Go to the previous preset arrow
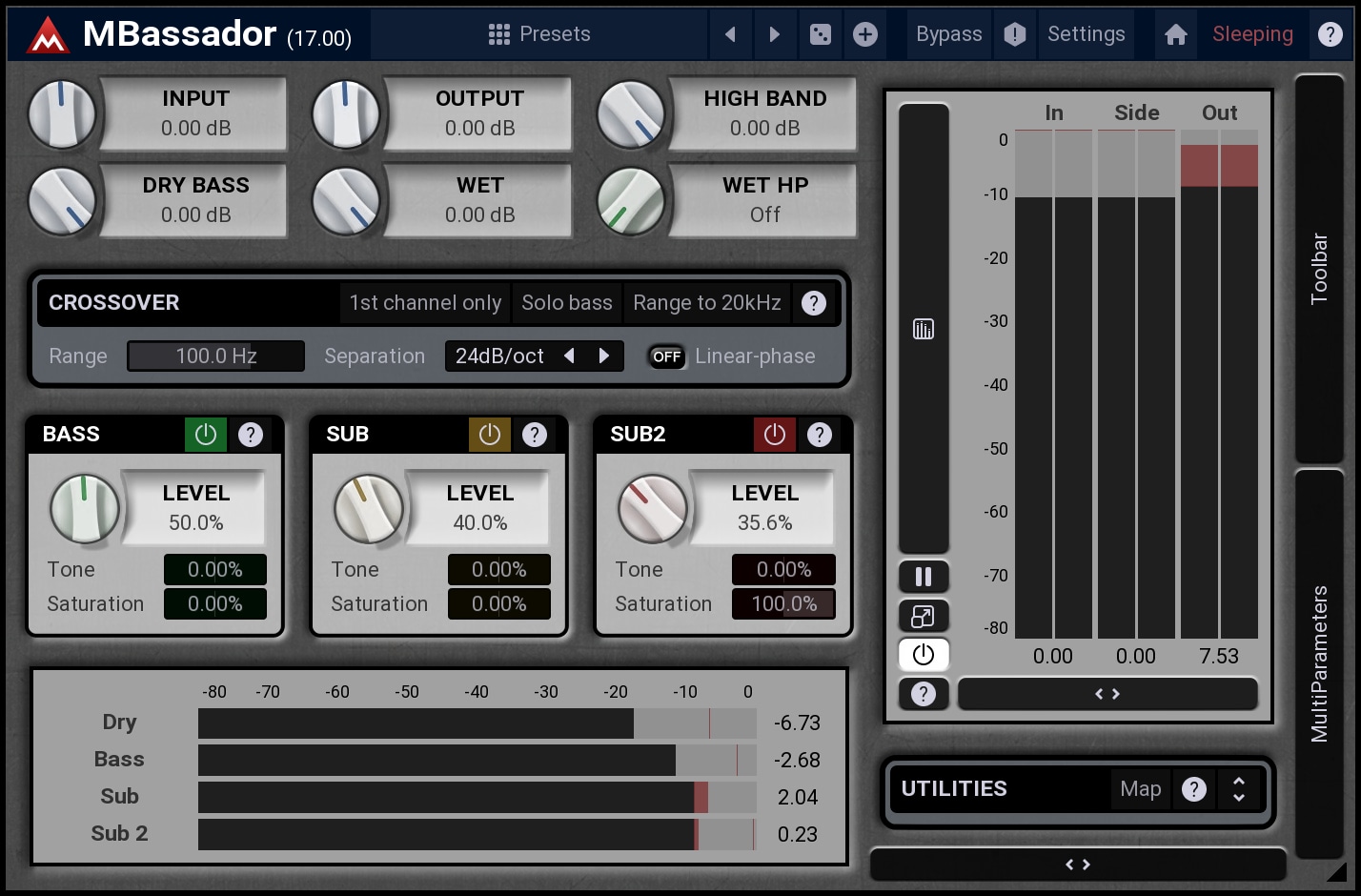The width and height of the screenshot is (1361, 896). (x=730, y=35)
